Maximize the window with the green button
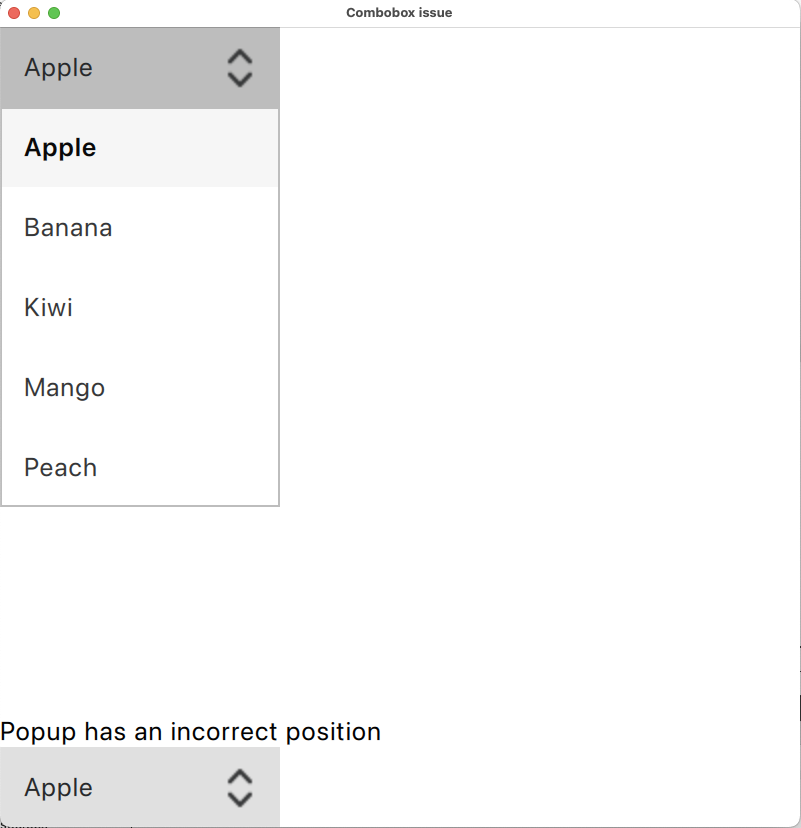801x828 pixels. click(54, 13)
